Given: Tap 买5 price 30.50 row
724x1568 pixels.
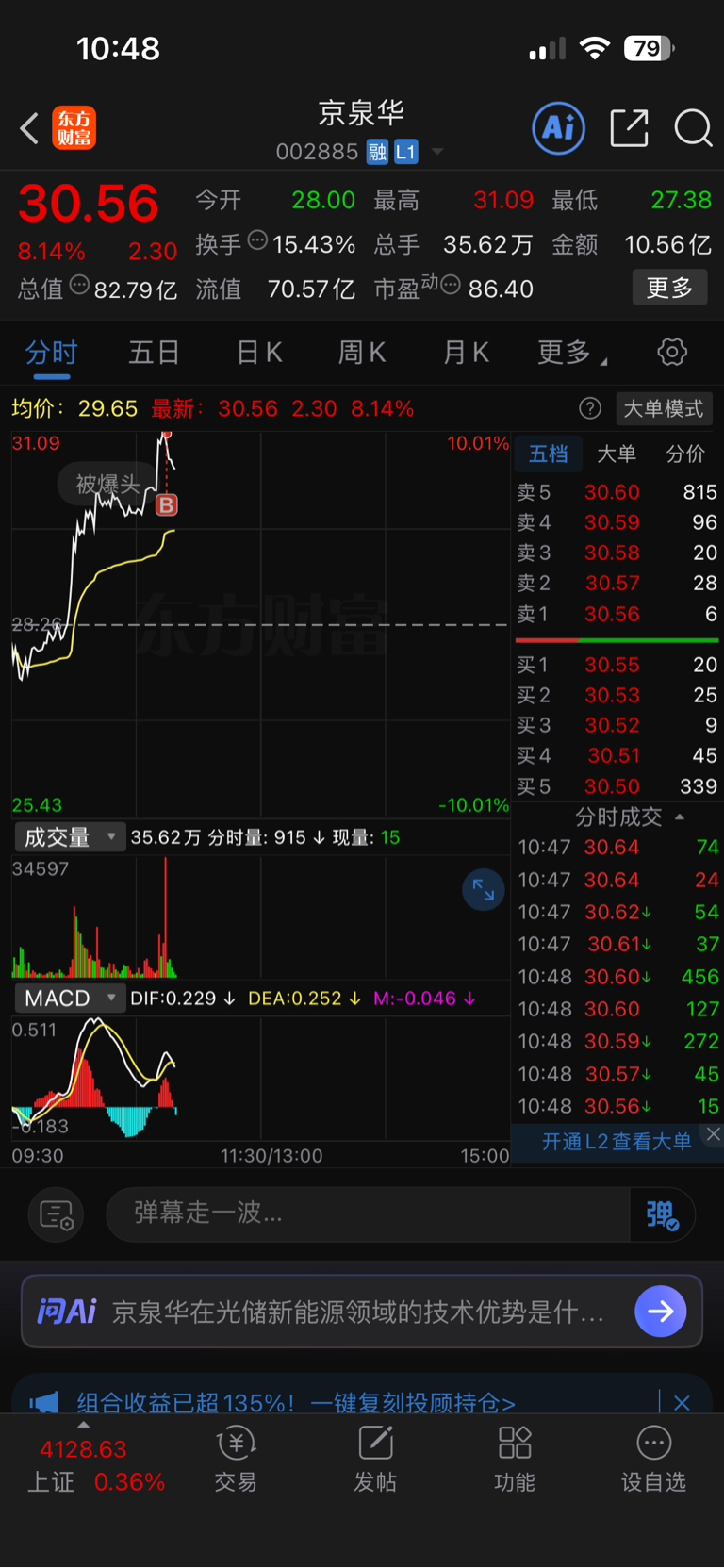Looking at the screenshot, I should point(617,786).
